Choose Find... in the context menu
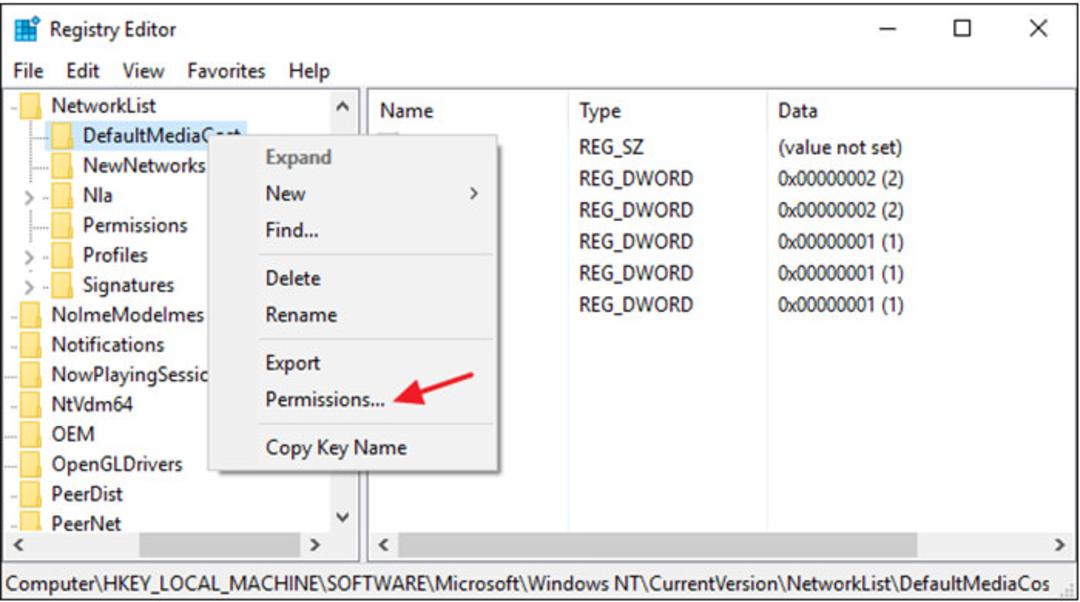Screen dimensions: 1080x602 coord(292,230)
